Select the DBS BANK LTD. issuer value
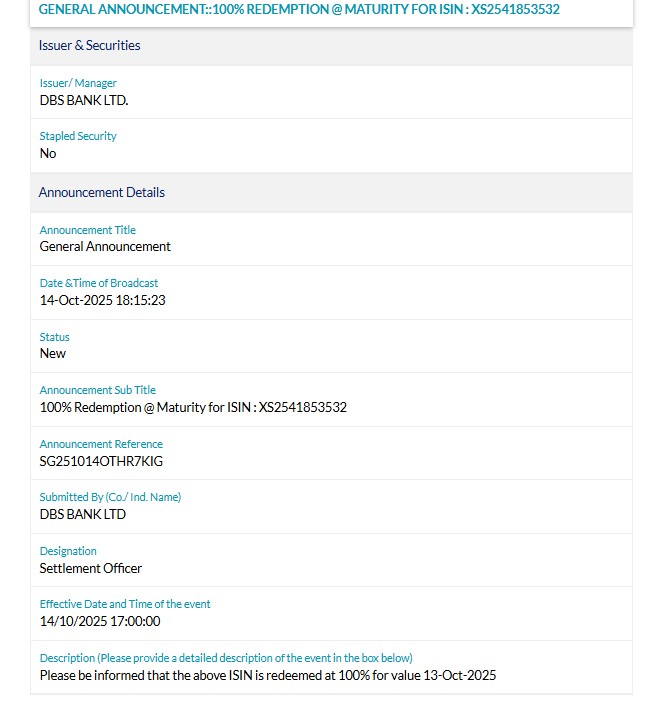The image size is (663, 703). (84, 100)
